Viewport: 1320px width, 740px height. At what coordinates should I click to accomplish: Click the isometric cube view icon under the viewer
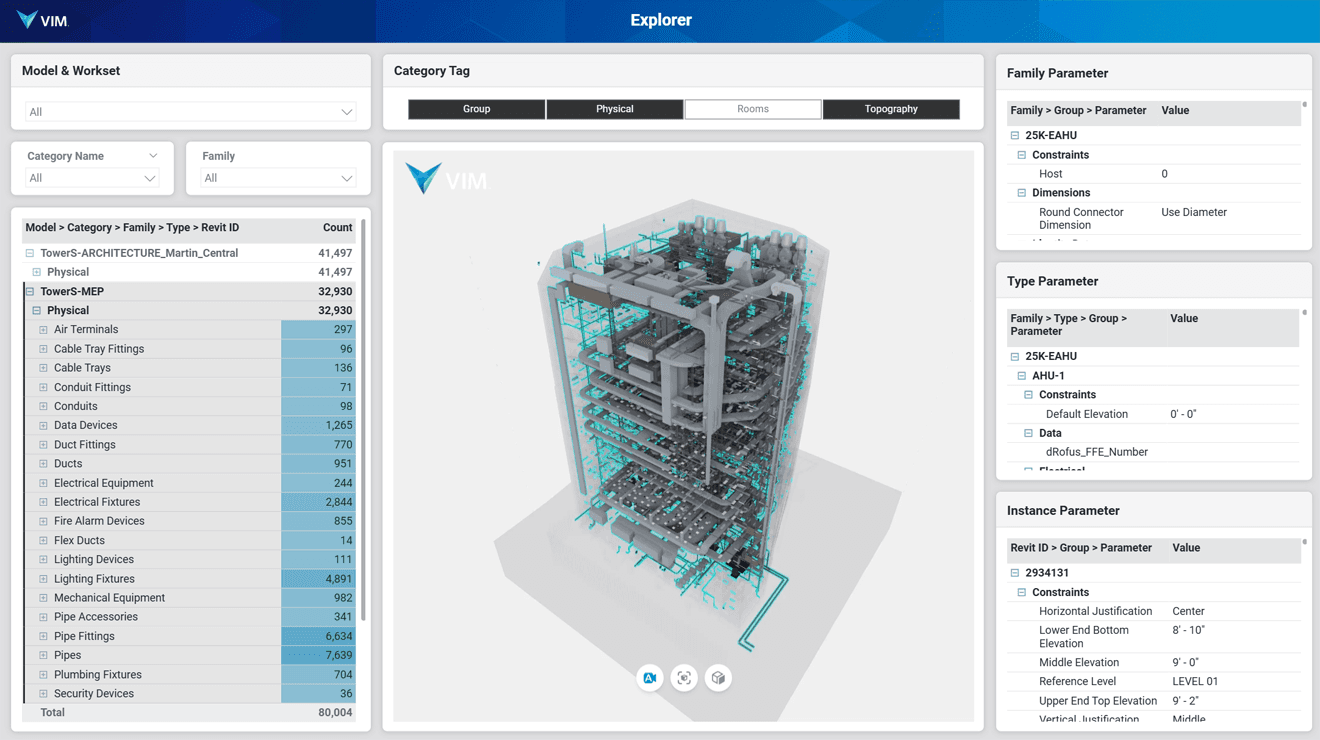point(718,678)
